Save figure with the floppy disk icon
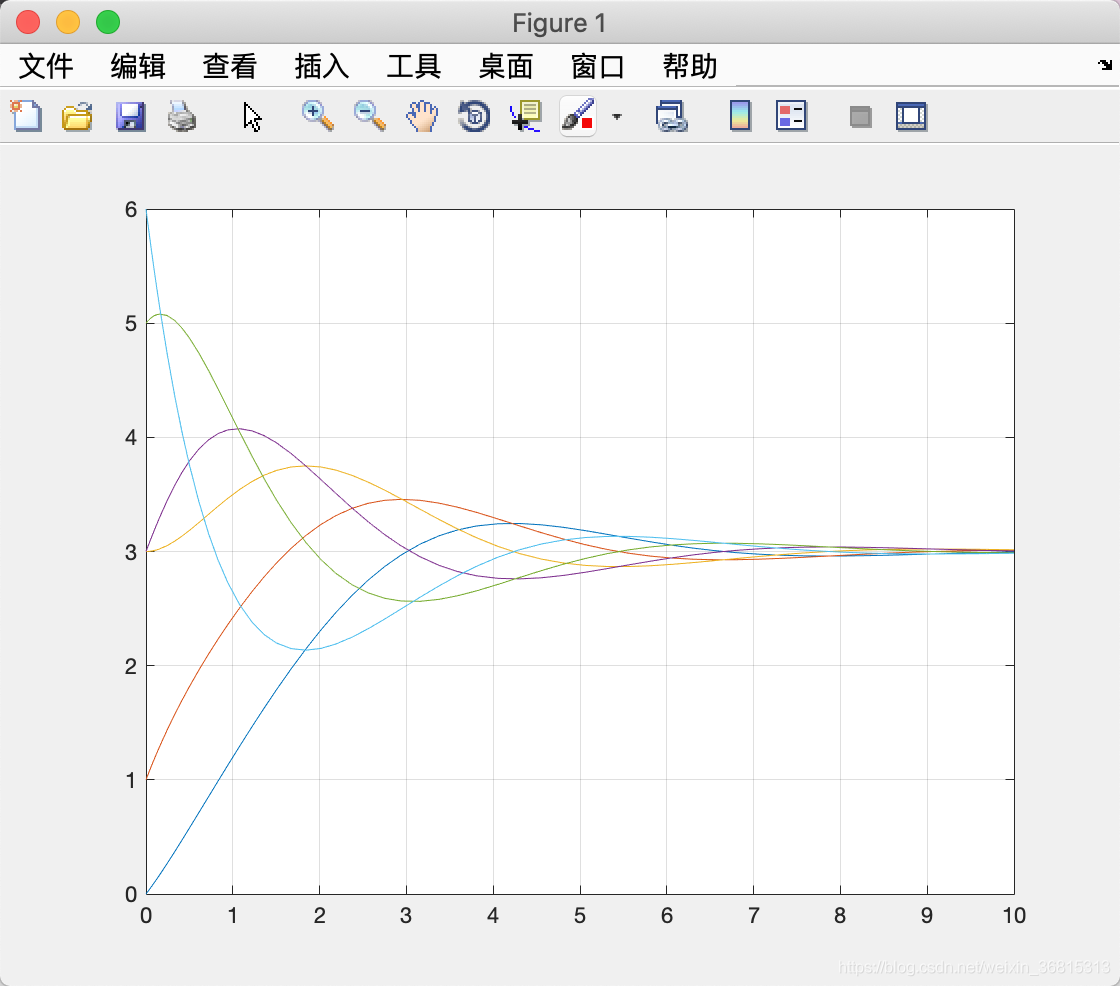 (x=130, y=116)
